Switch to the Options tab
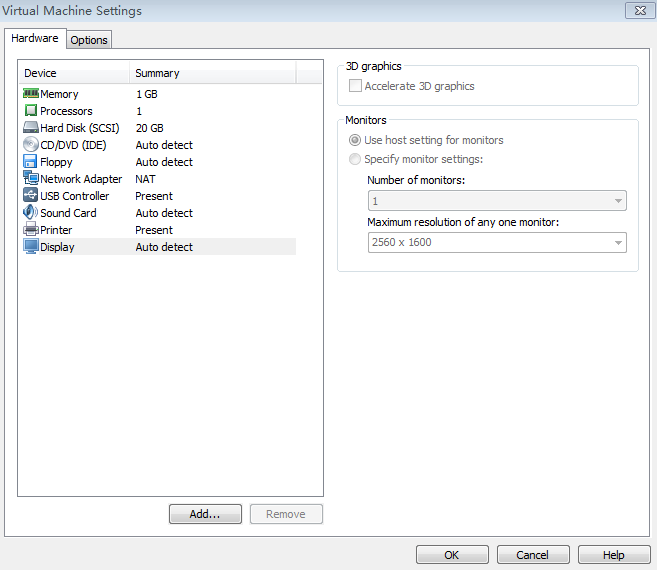Screen dimensions: 657x570 point(89,40)
